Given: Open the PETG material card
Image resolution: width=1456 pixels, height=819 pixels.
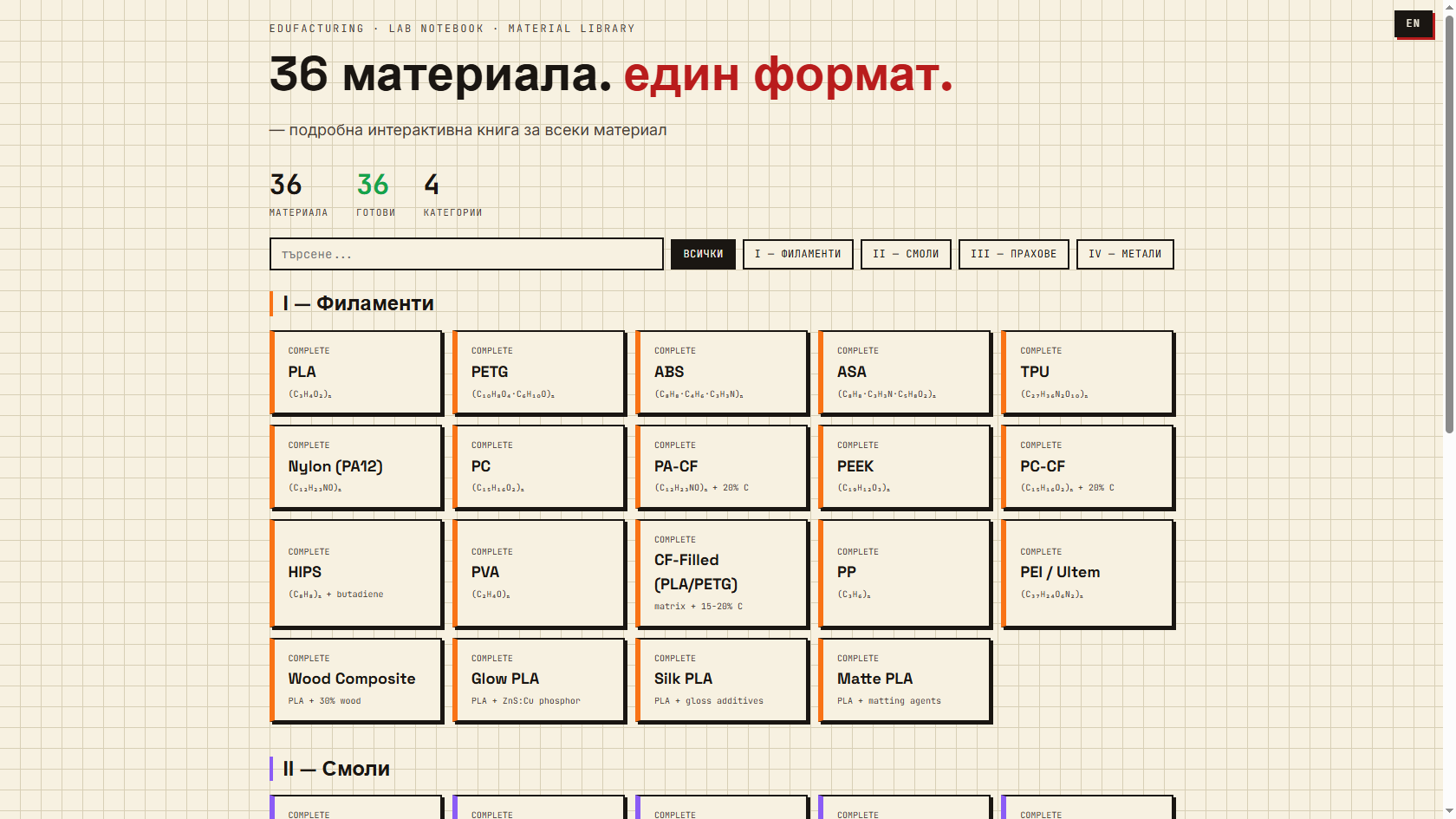Looking at the screenshot, I should [x=539, y=373].
